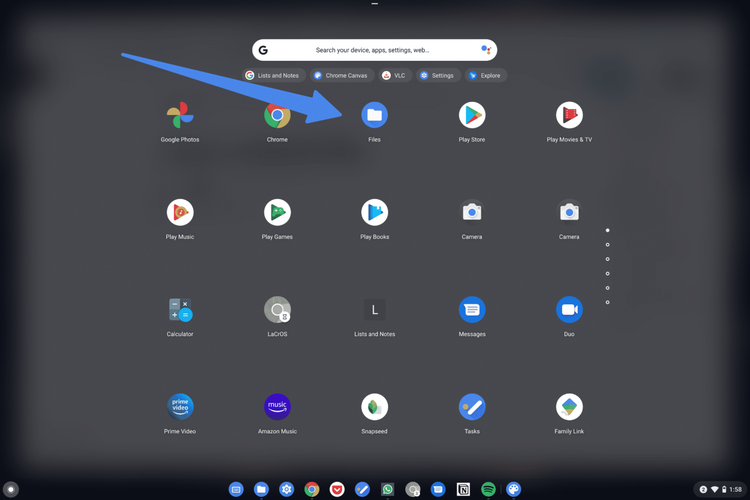Launch the Snapseed photo editor
Image resolution: width=750 pixels, height=500 pixels.
(x=375, y=407)
